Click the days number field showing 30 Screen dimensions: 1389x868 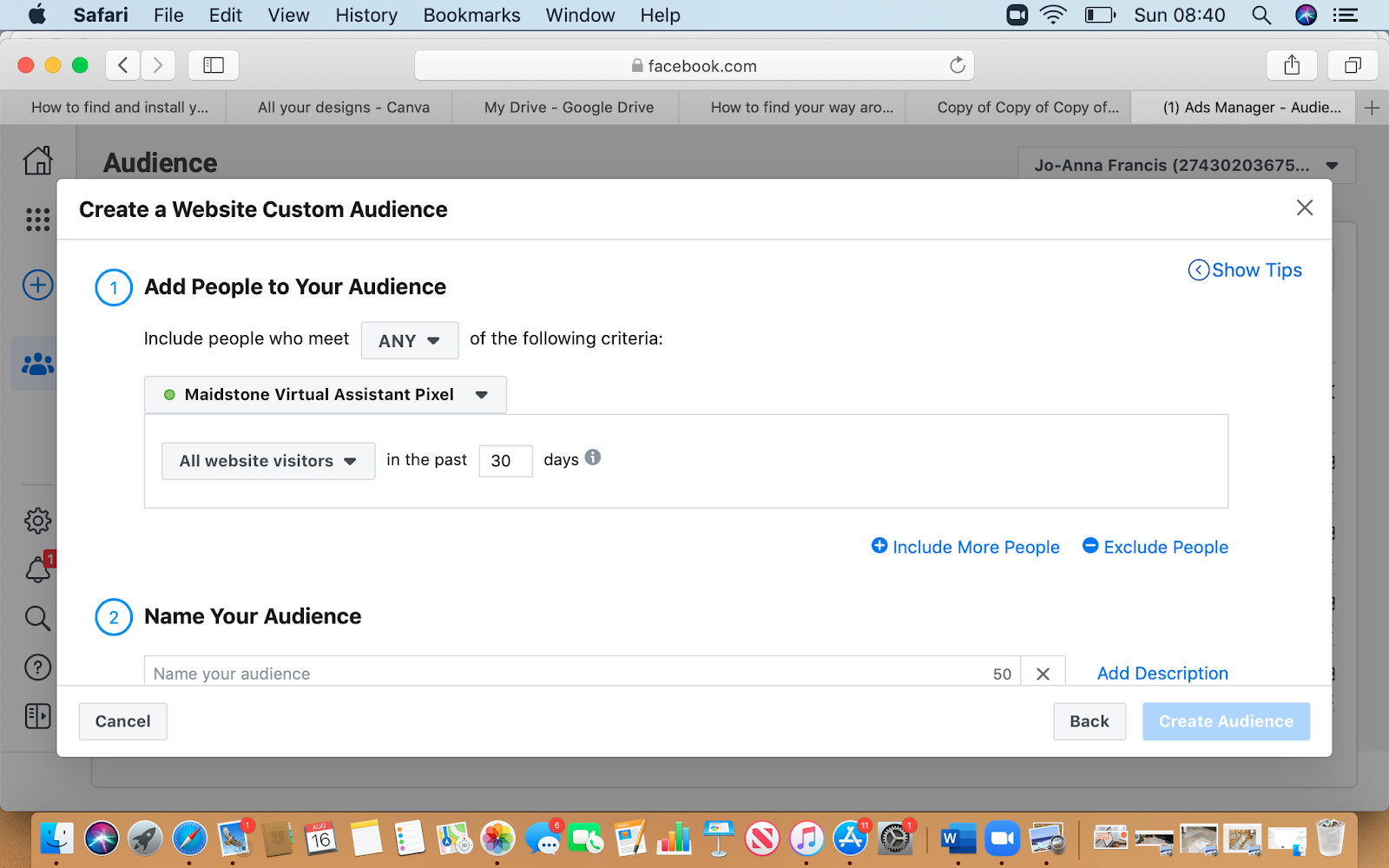[505, 460]
